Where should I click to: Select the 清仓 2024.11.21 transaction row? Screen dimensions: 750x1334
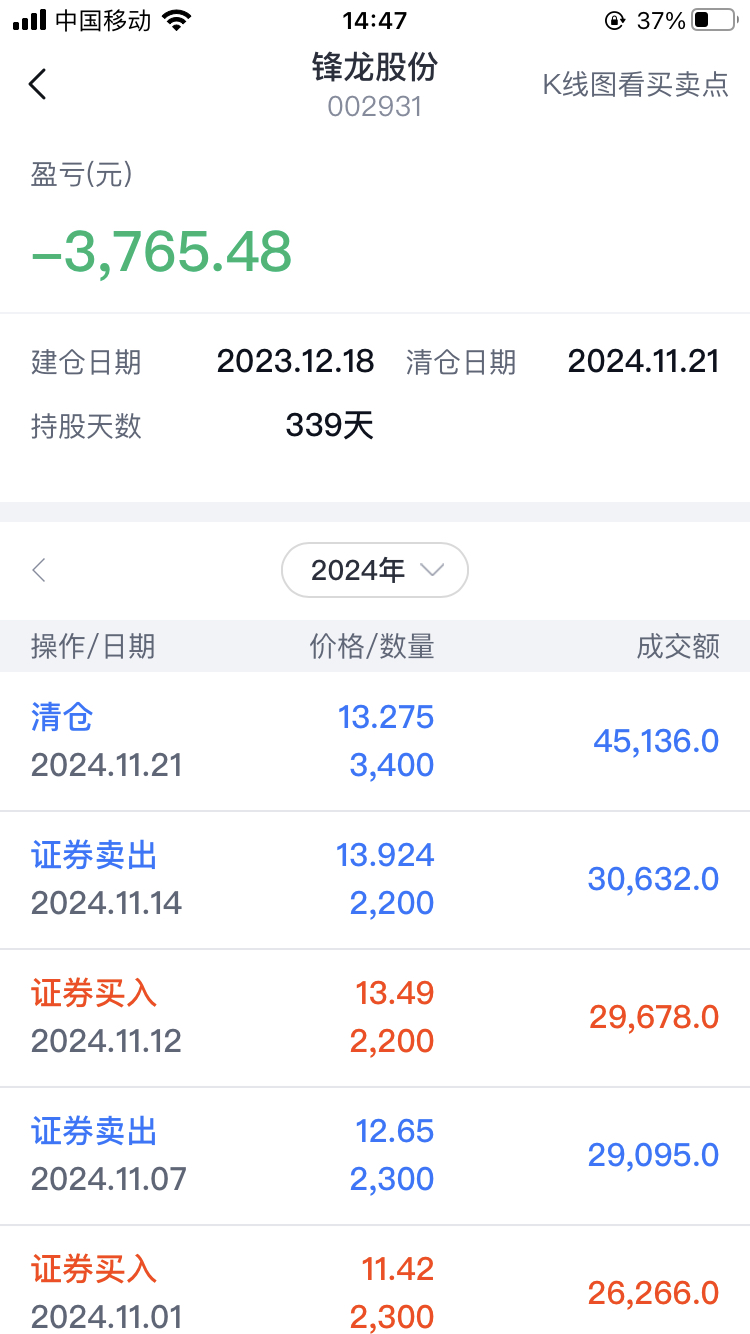click(x=375, y=741)
